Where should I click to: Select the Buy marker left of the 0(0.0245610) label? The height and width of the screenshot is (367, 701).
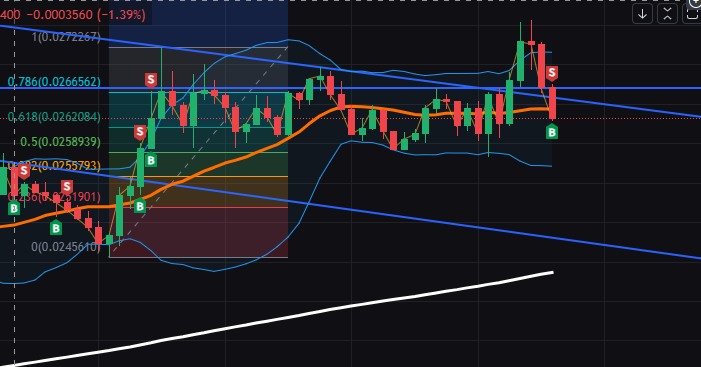point(56,228)
